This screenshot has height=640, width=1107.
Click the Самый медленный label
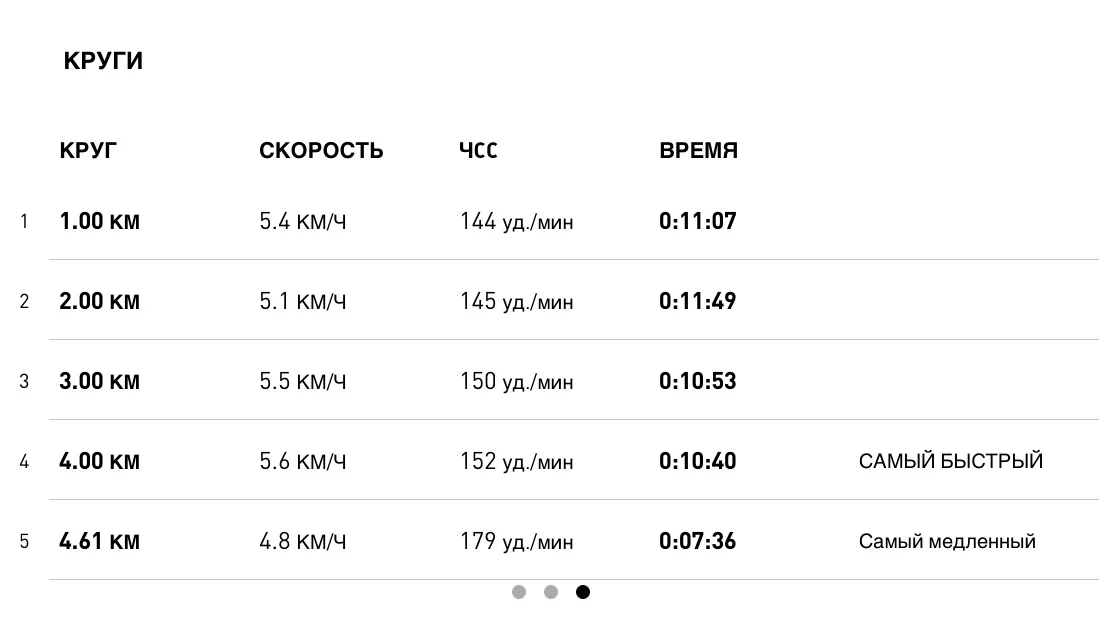coord(947,541)
